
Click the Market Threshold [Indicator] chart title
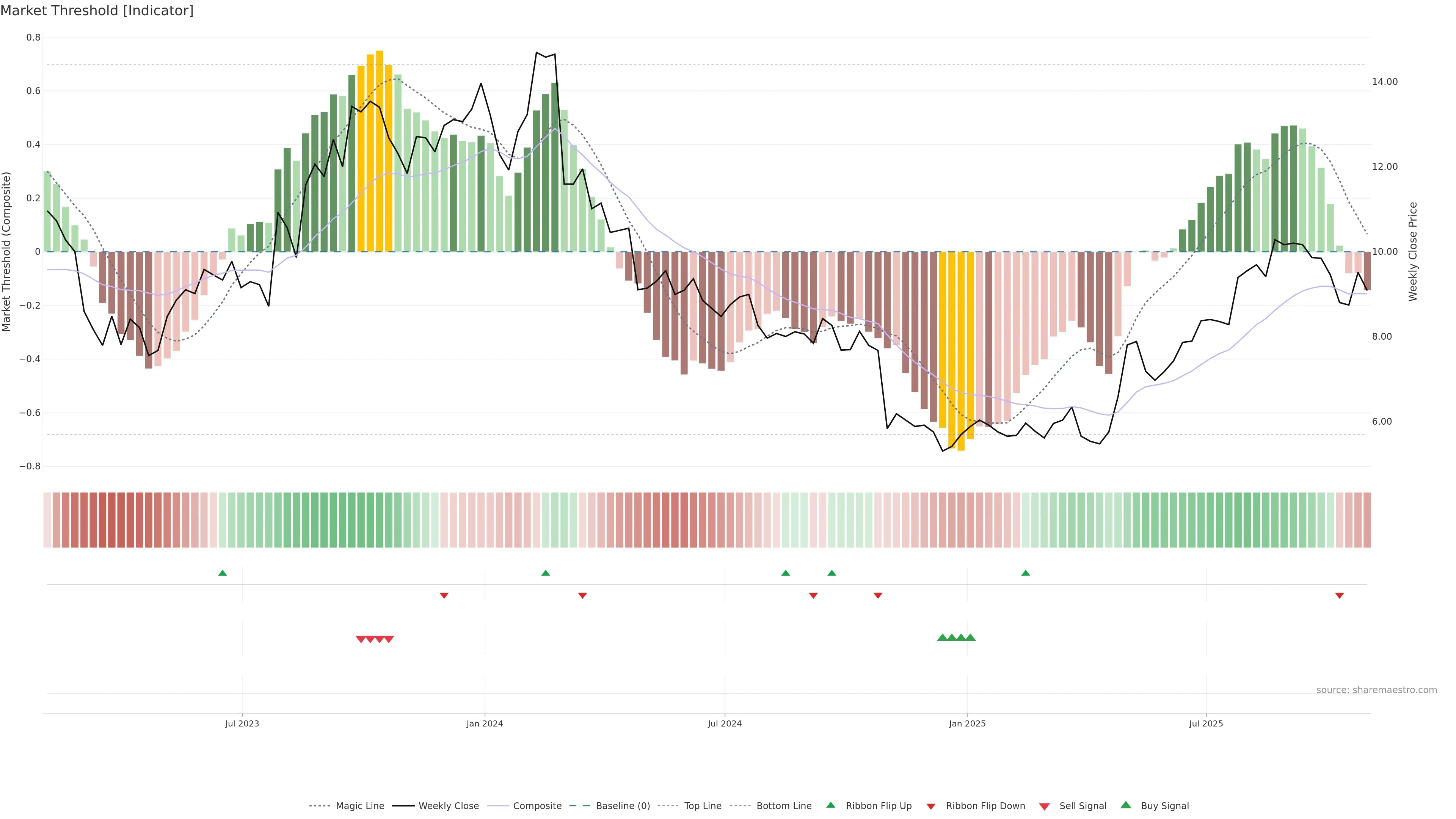97,11
